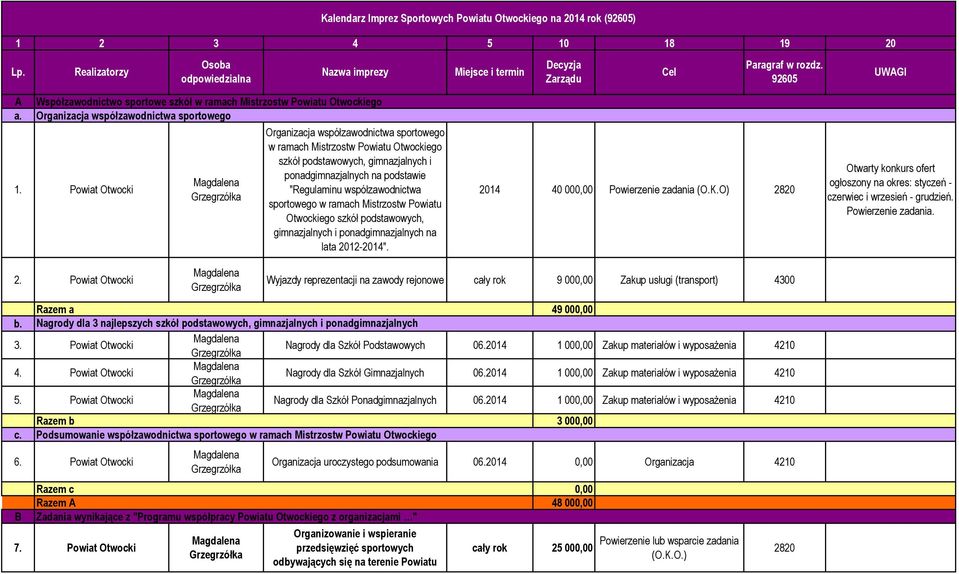Click the 'Paragraf w rozdz. 92605' header
This screenshot has height=574, width=959.
coord(784,72)
